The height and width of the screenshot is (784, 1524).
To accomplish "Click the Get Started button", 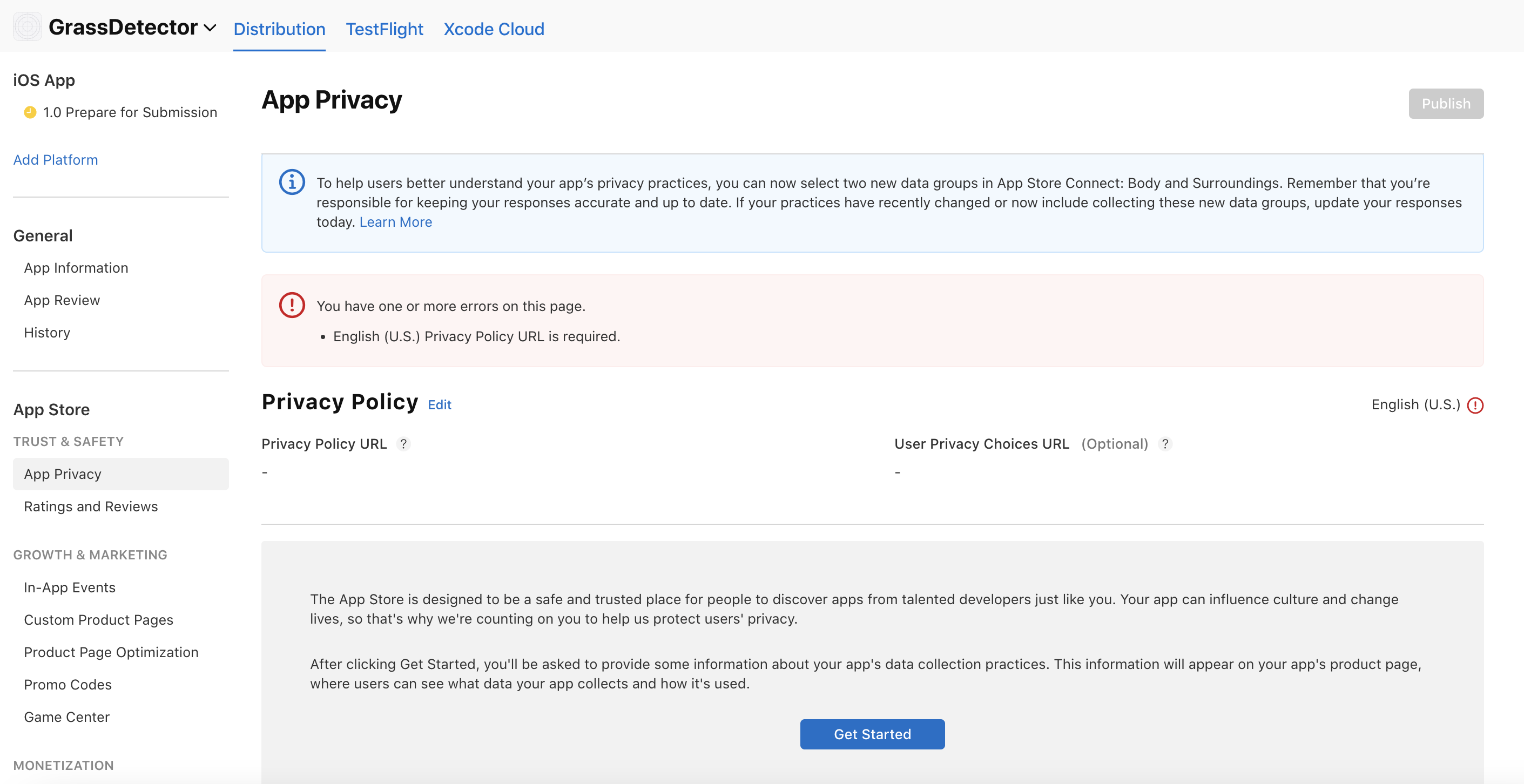I will pyautogui.click(x=872, y=734).
